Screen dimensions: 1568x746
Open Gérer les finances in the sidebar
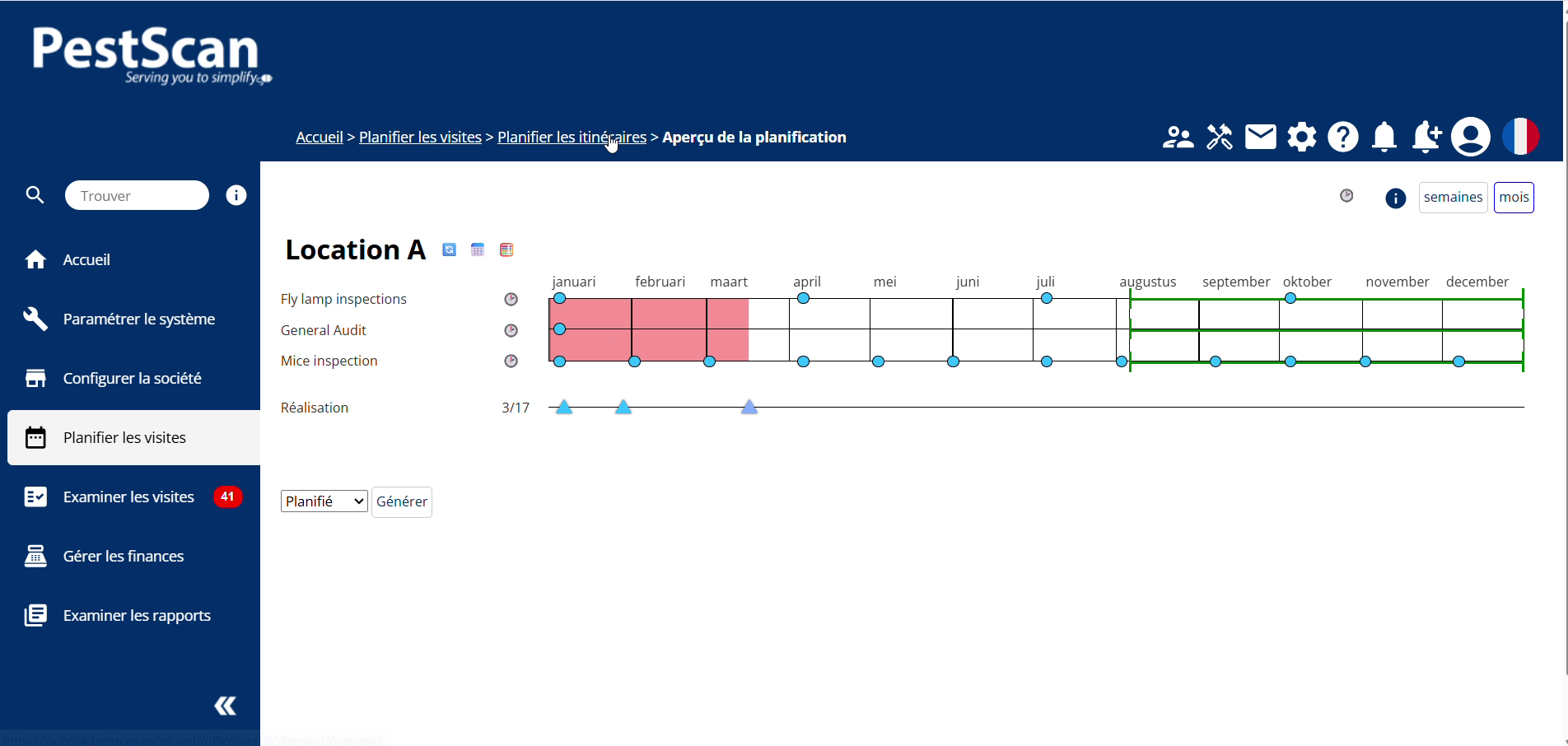(134, 556)
